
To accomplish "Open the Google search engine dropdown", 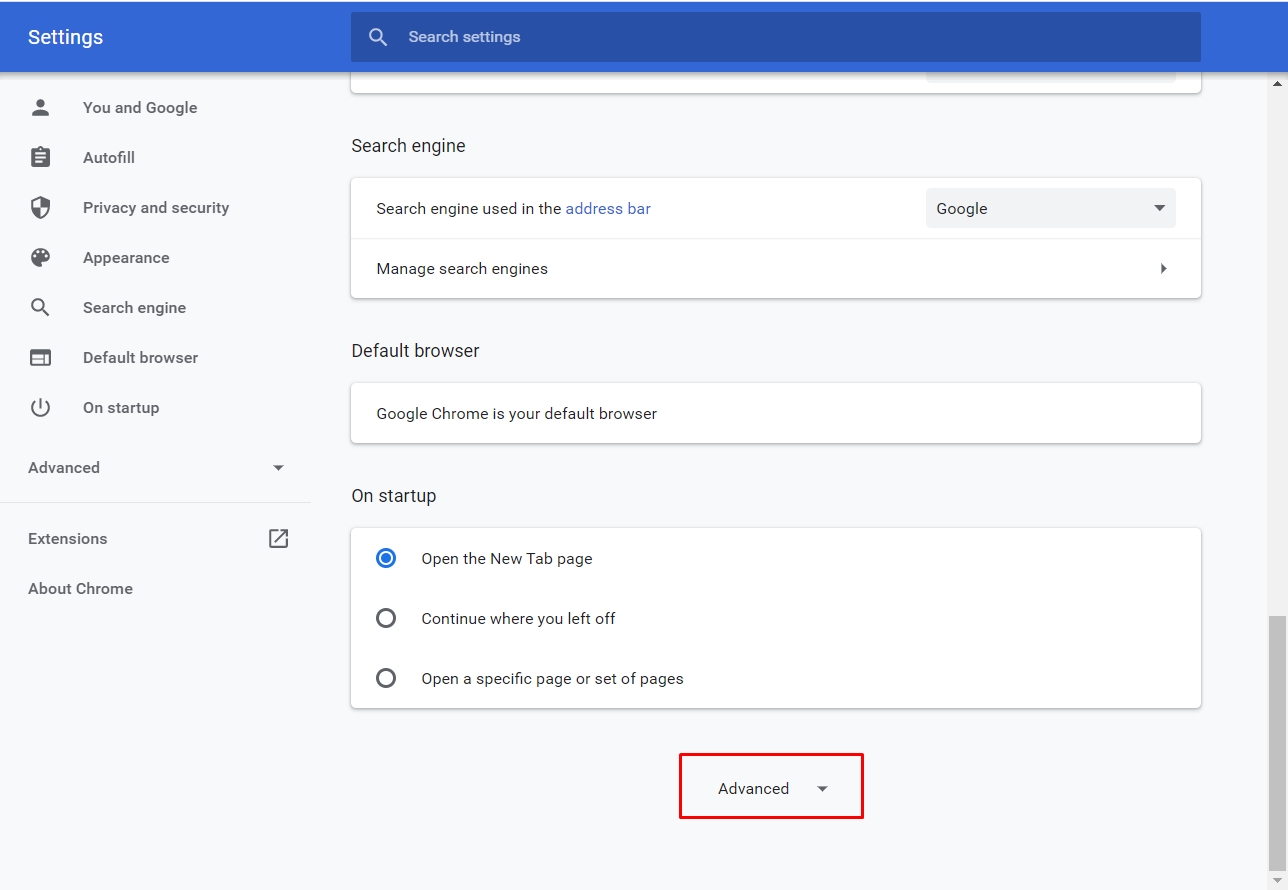I will tap(1050, 208).
